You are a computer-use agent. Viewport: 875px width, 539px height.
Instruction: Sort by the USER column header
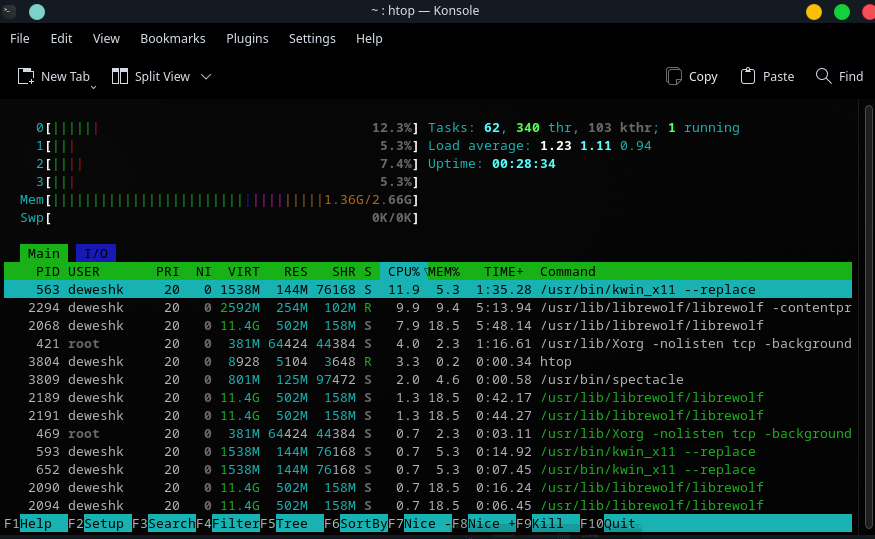(x=84, y=272)
